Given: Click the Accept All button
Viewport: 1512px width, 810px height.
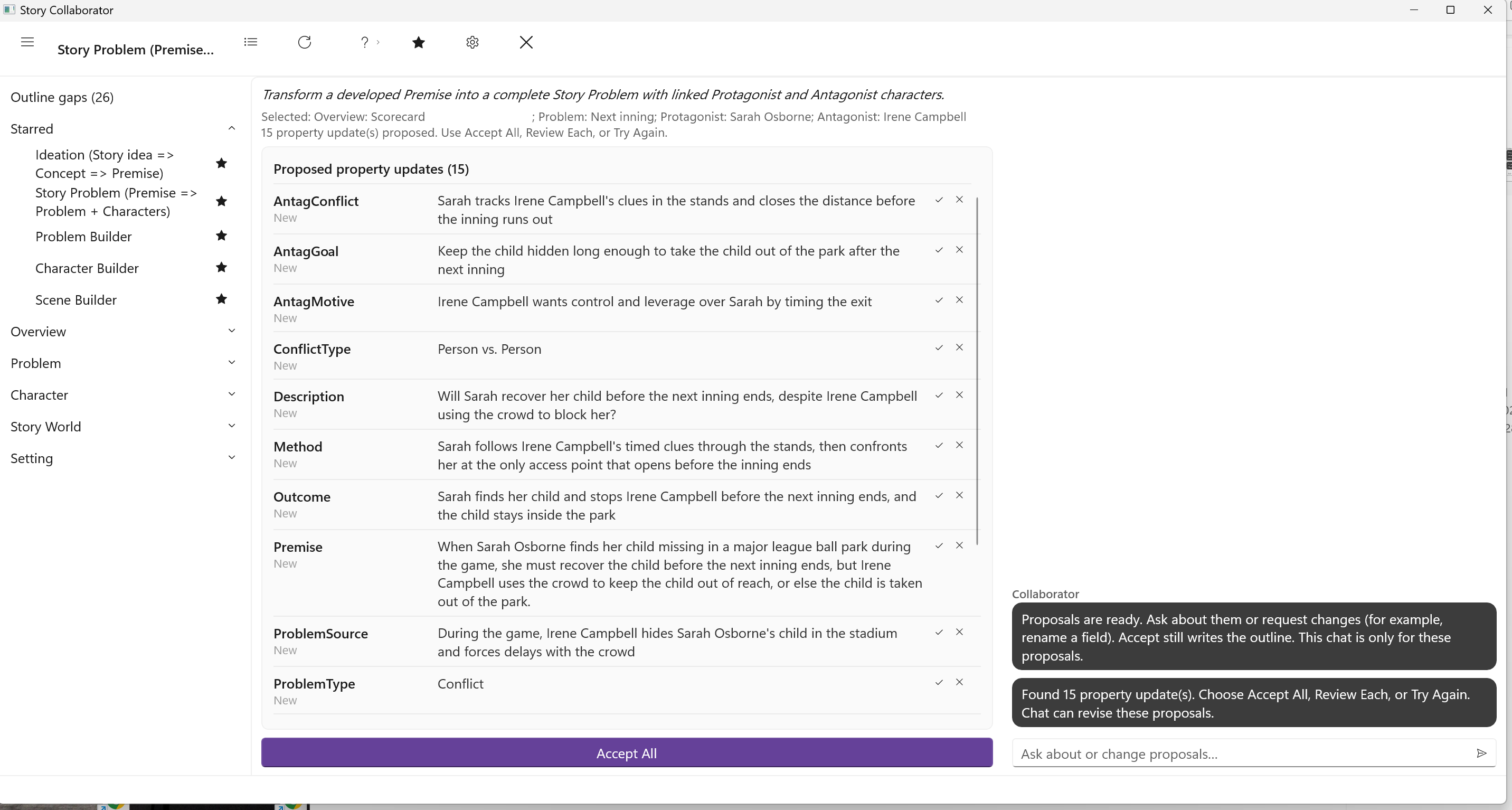Looking at the screenshot, I should pos(626,753).
